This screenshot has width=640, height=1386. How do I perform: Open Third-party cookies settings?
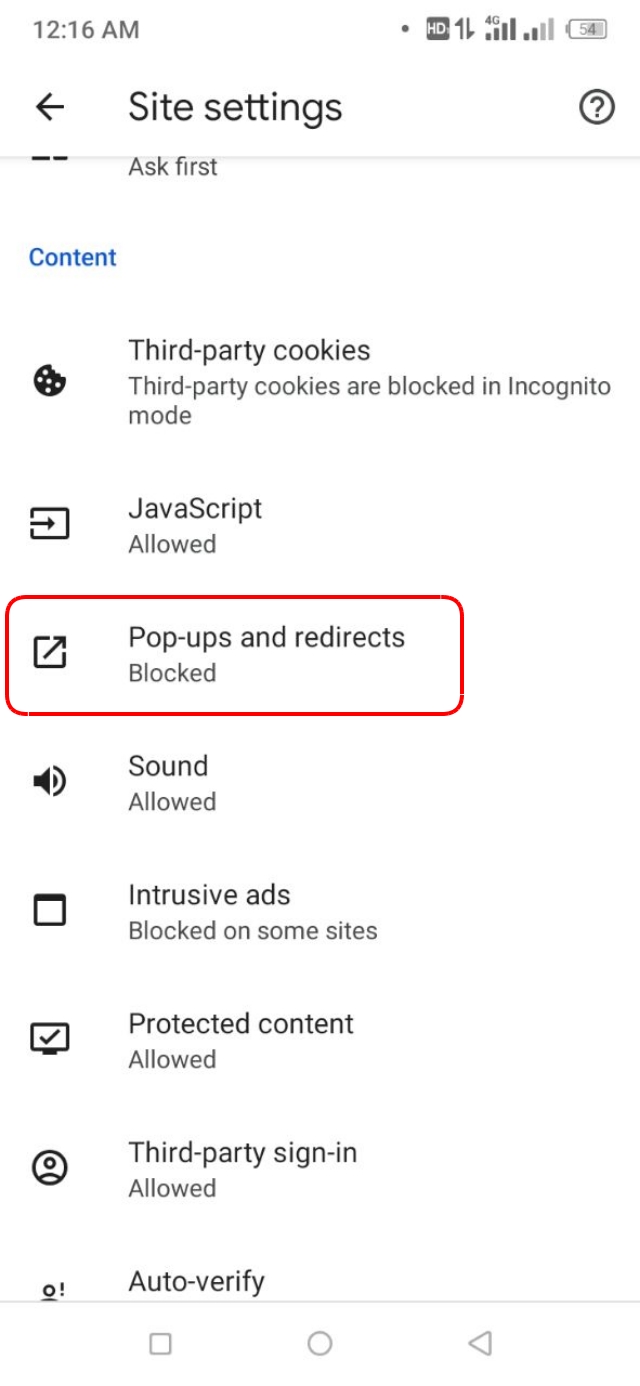pos(300,380)
